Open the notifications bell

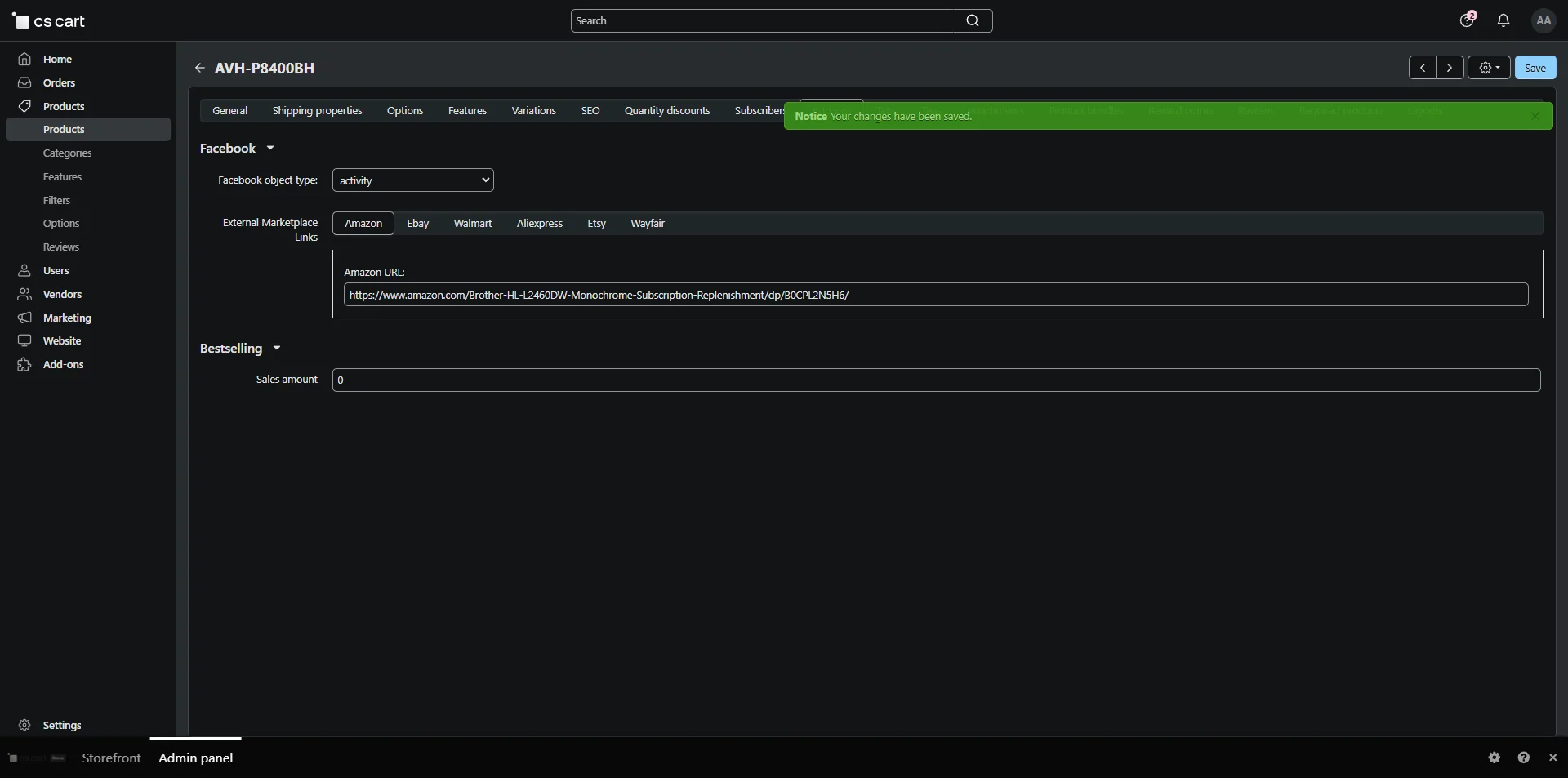coord(1503,21)
